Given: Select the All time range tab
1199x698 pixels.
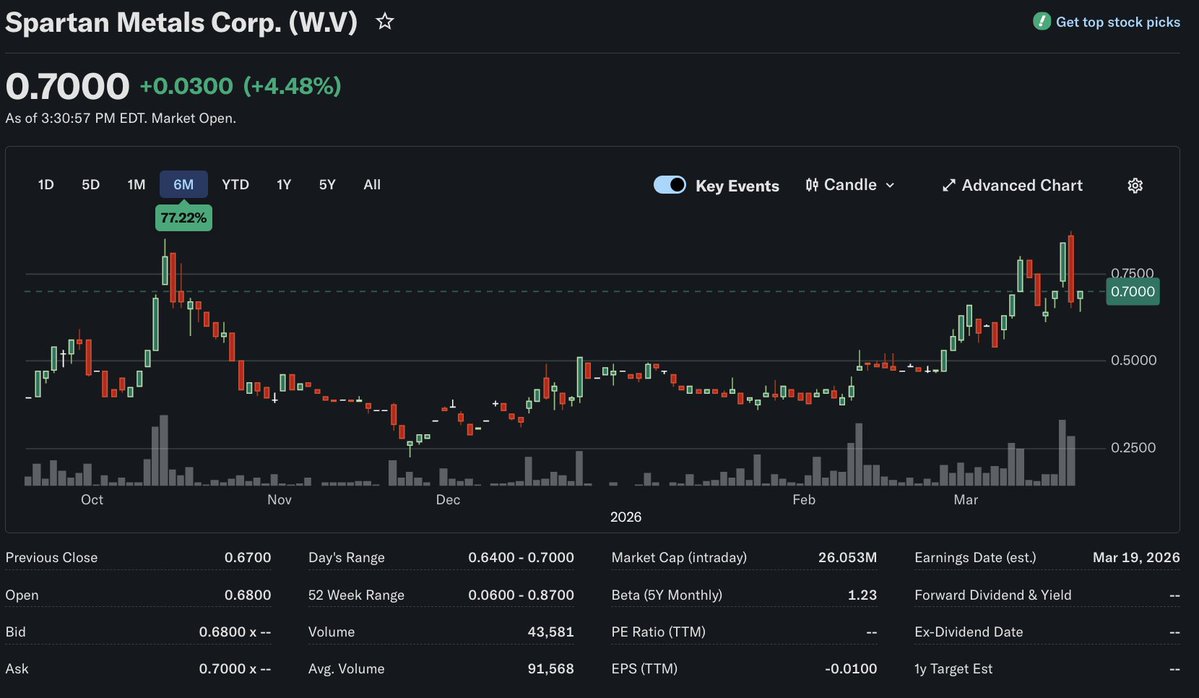Looking at the screenshot, I should (372, 184).
